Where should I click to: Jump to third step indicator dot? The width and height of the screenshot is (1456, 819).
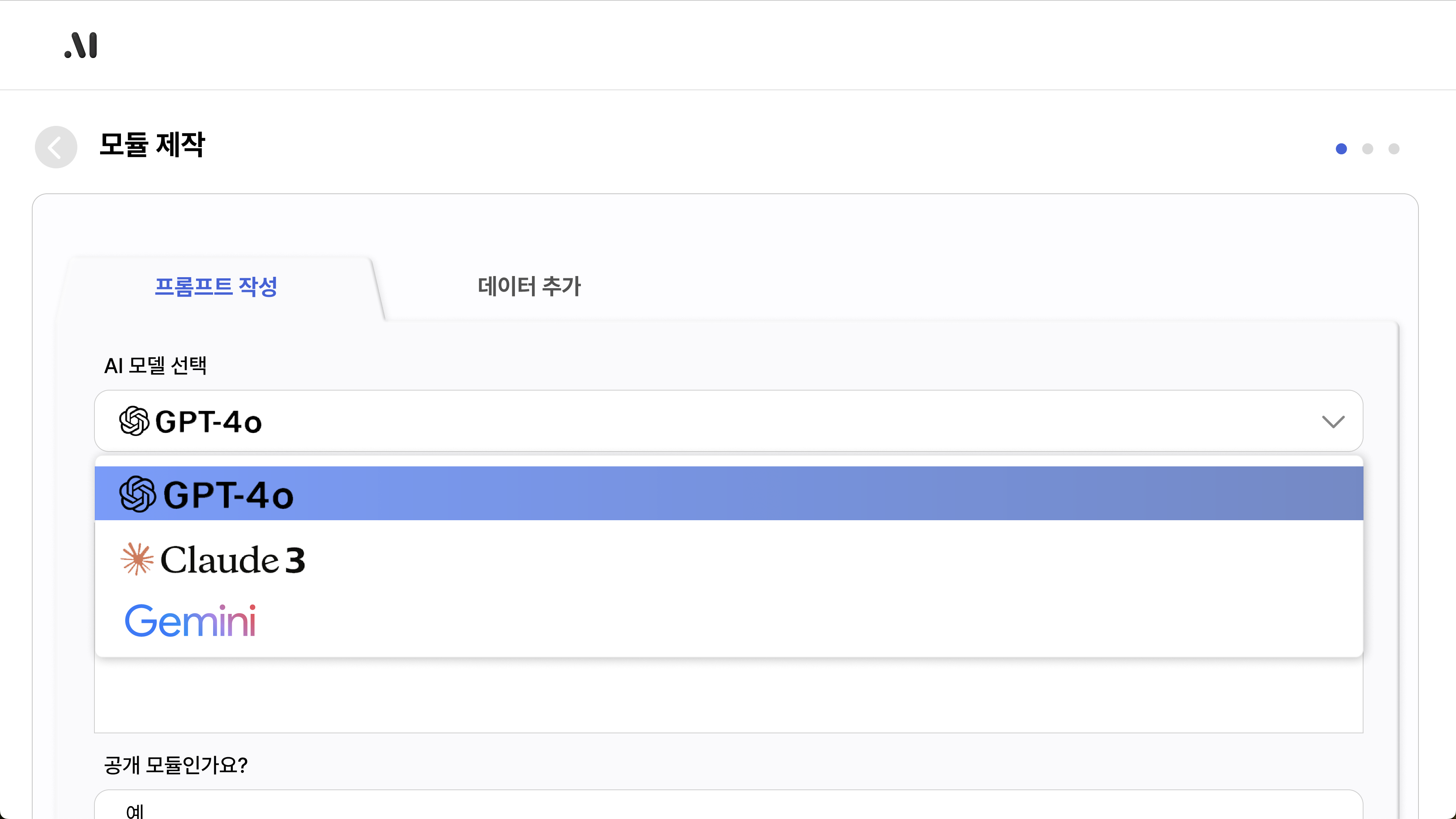tap(1394, 149)
